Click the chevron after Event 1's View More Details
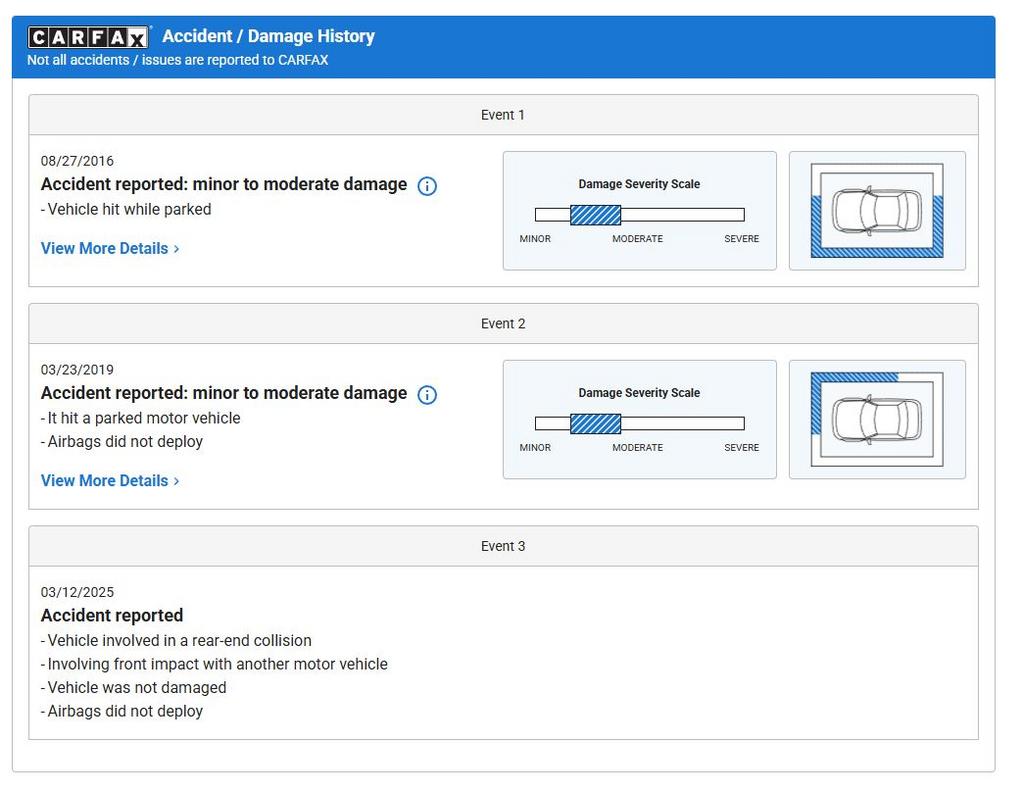Image resolution: width=1024 pixels, height=793 pixels. click(177, 249)
